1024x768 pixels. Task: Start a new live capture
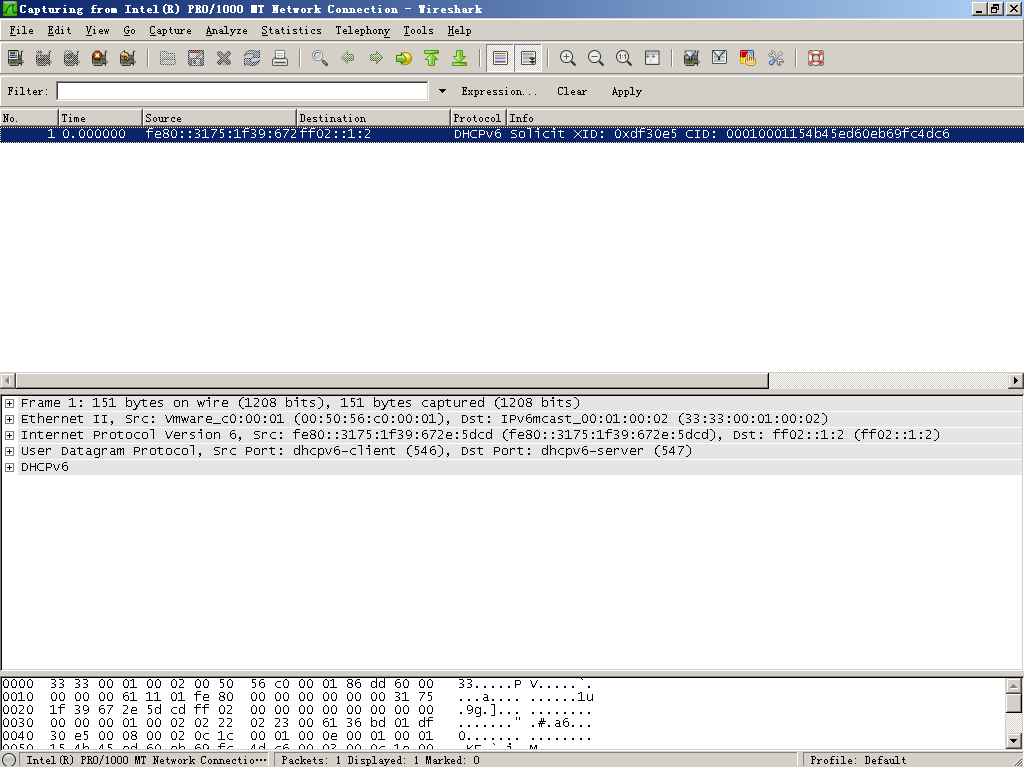tap(72, 58)
